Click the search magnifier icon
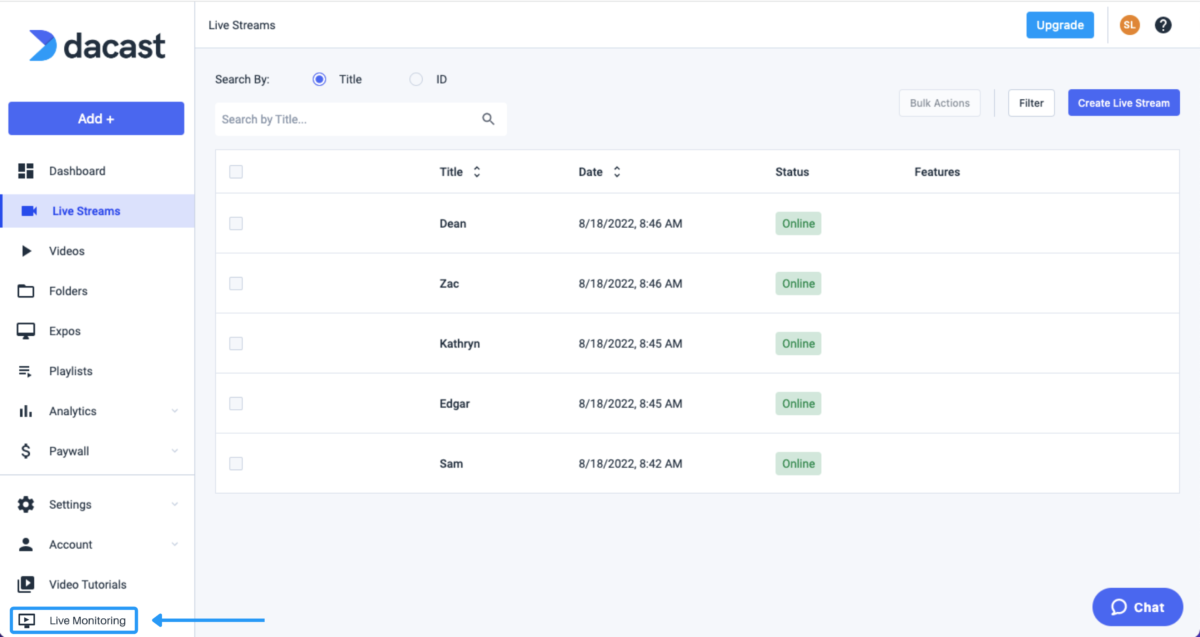The width and height of the screenshot is (1200, 637). [x=488, y=118]
